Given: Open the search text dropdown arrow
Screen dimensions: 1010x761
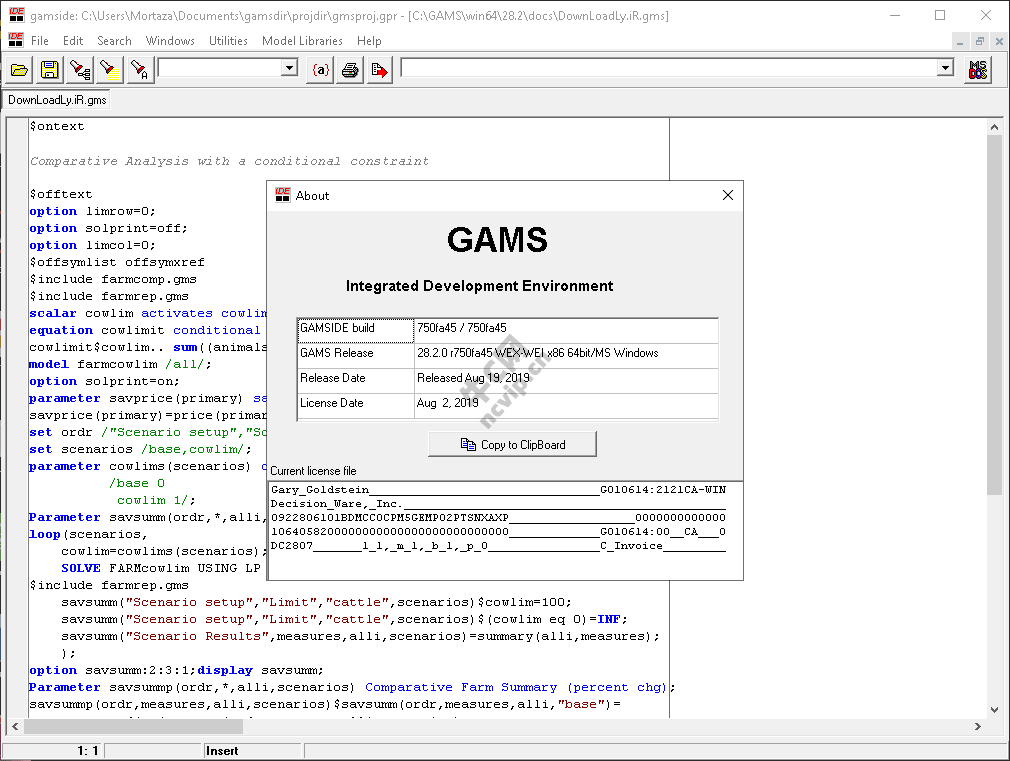Looking at the screenshot, I should pyautogui.click(x=290, y=68).
